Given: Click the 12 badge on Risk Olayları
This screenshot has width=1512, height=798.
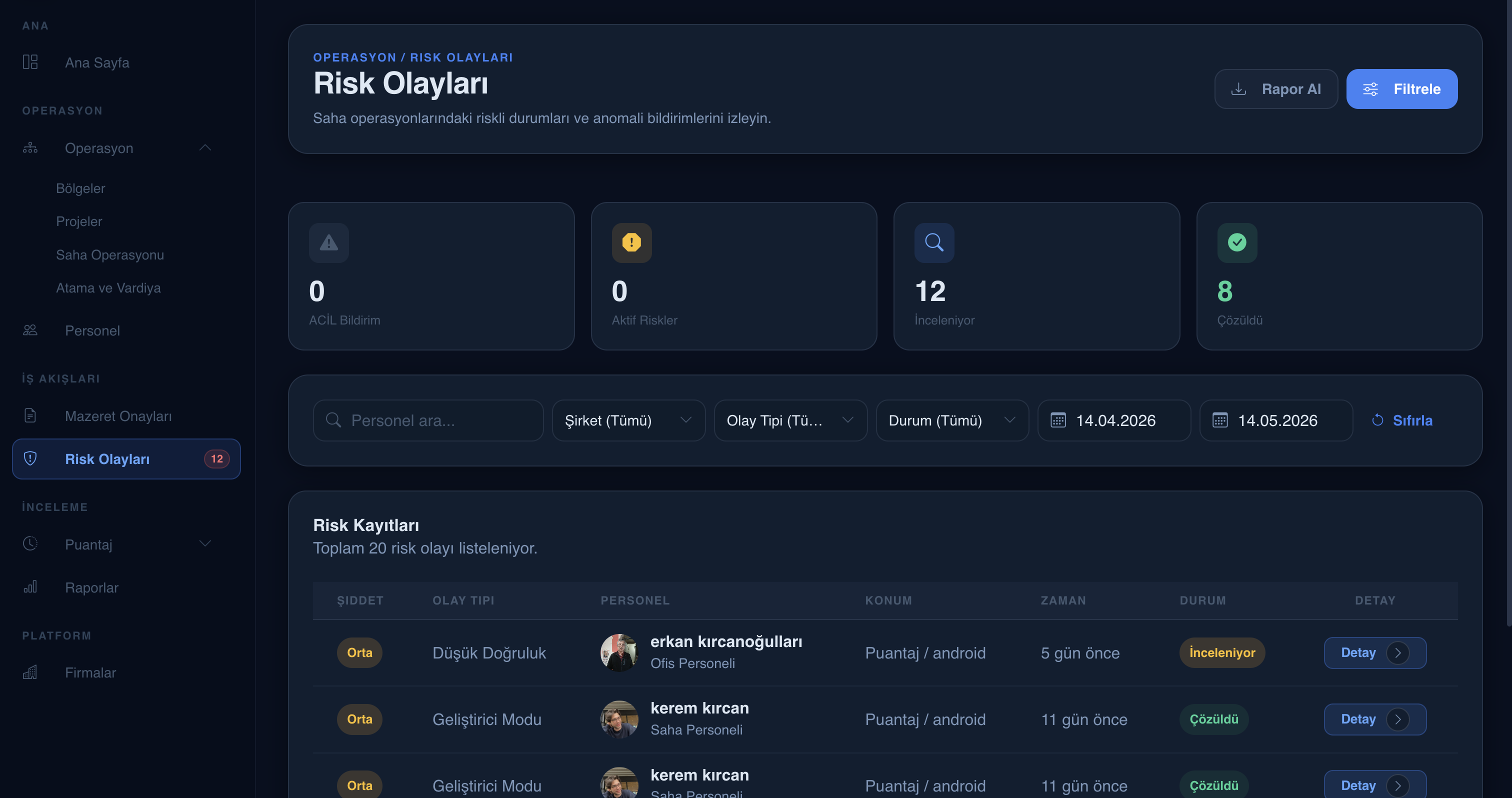Looking at the screenshot, I should (216, 458).
